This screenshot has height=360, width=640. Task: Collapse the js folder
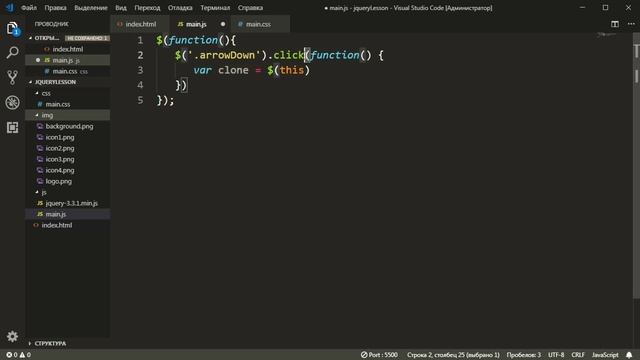click(44, 192)
